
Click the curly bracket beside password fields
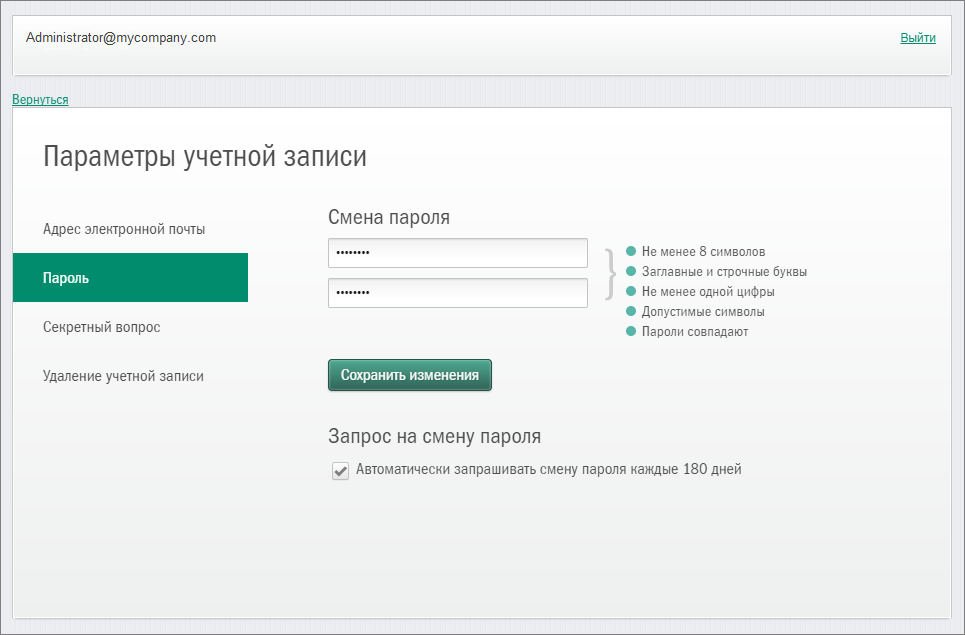(x=609, y=273)
